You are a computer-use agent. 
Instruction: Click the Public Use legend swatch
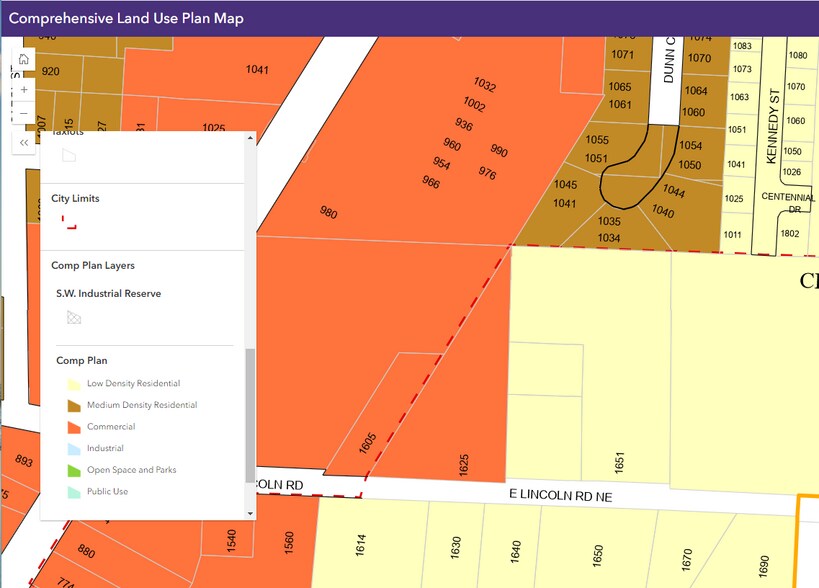(73, 492)
